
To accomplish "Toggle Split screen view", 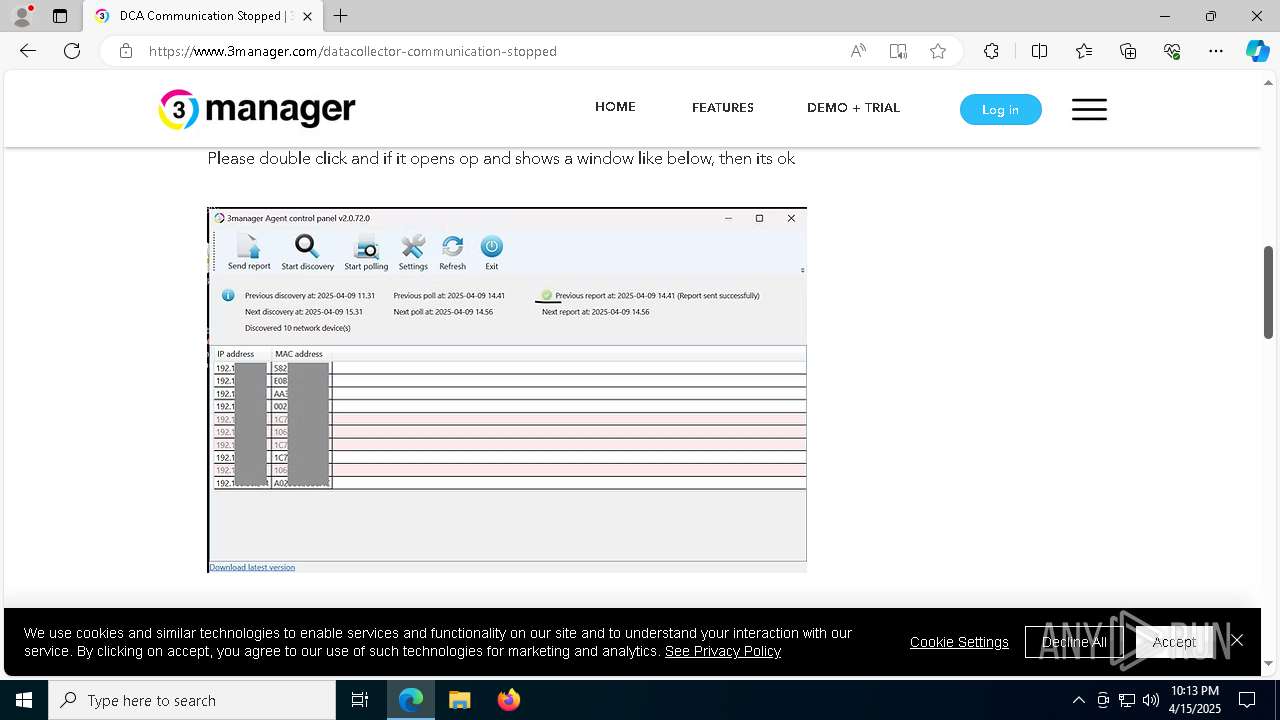I will [1039, 51].
